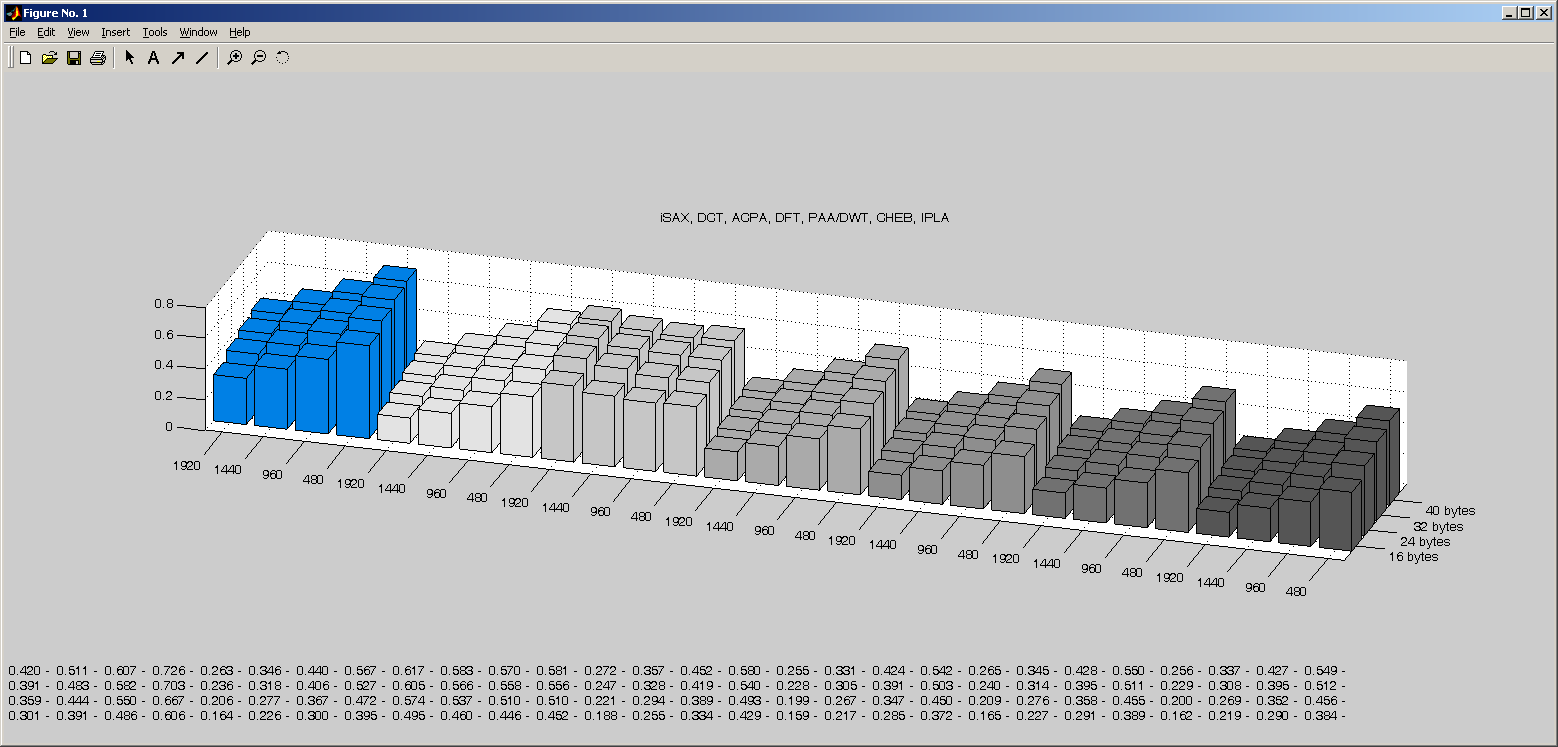The image size is (1558, 747).
Task: Close the Figure No. 1 window
Action: pos(1543,12)
